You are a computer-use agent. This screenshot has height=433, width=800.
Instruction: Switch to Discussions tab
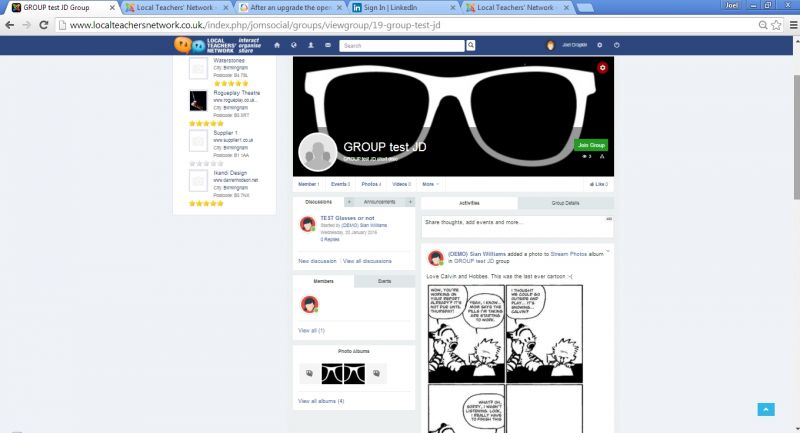coord(318,202)
